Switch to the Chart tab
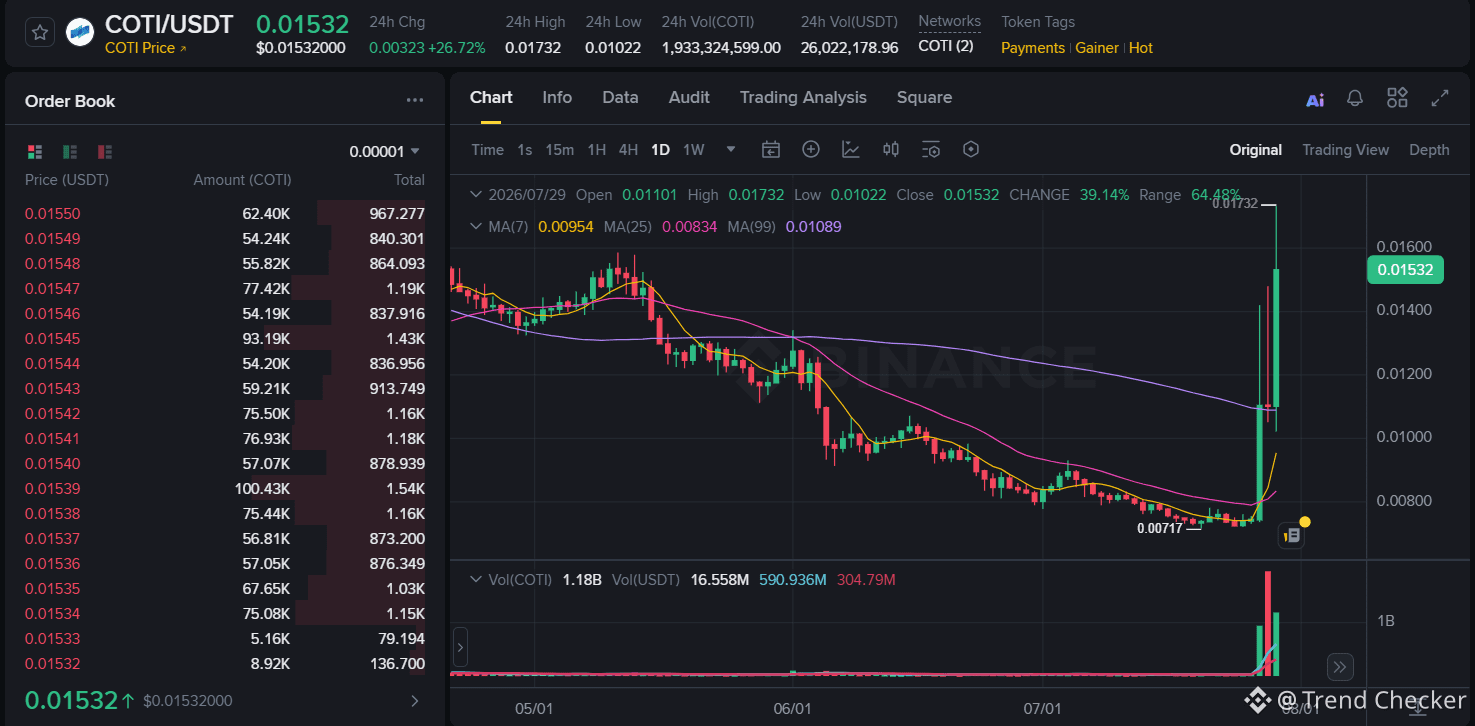The height and width of the screenshot is (726, 1475). 491,97
